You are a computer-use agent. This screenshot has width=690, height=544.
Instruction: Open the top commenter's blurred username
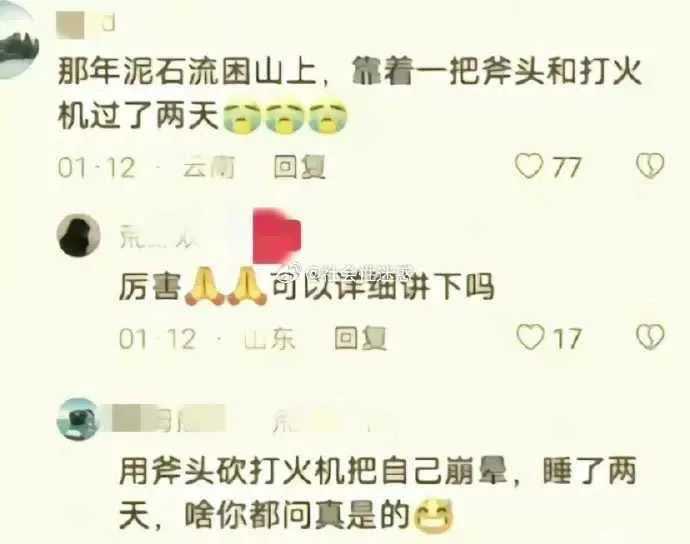(86, 23)
